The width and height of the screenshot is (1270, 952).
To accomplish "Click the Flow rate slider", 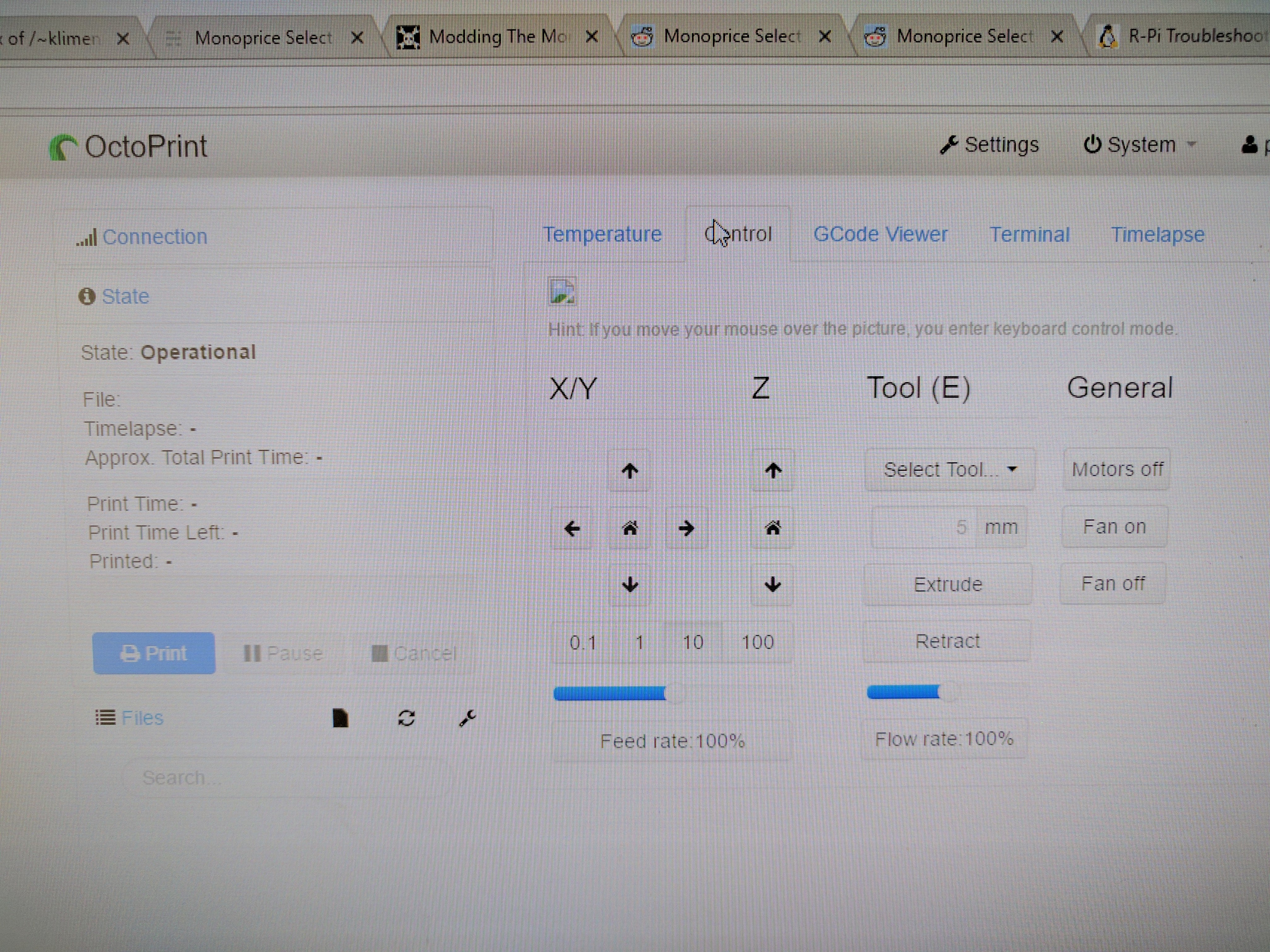I will pos(946,692).
